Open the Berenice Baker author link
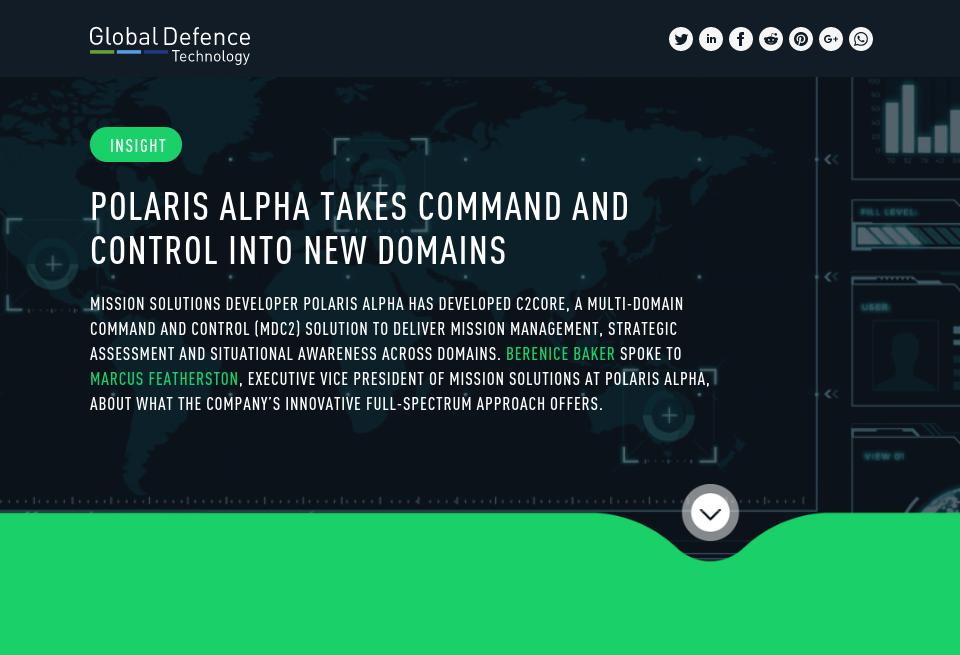Viewport: 960px width, 655px height. click(560, 353)
